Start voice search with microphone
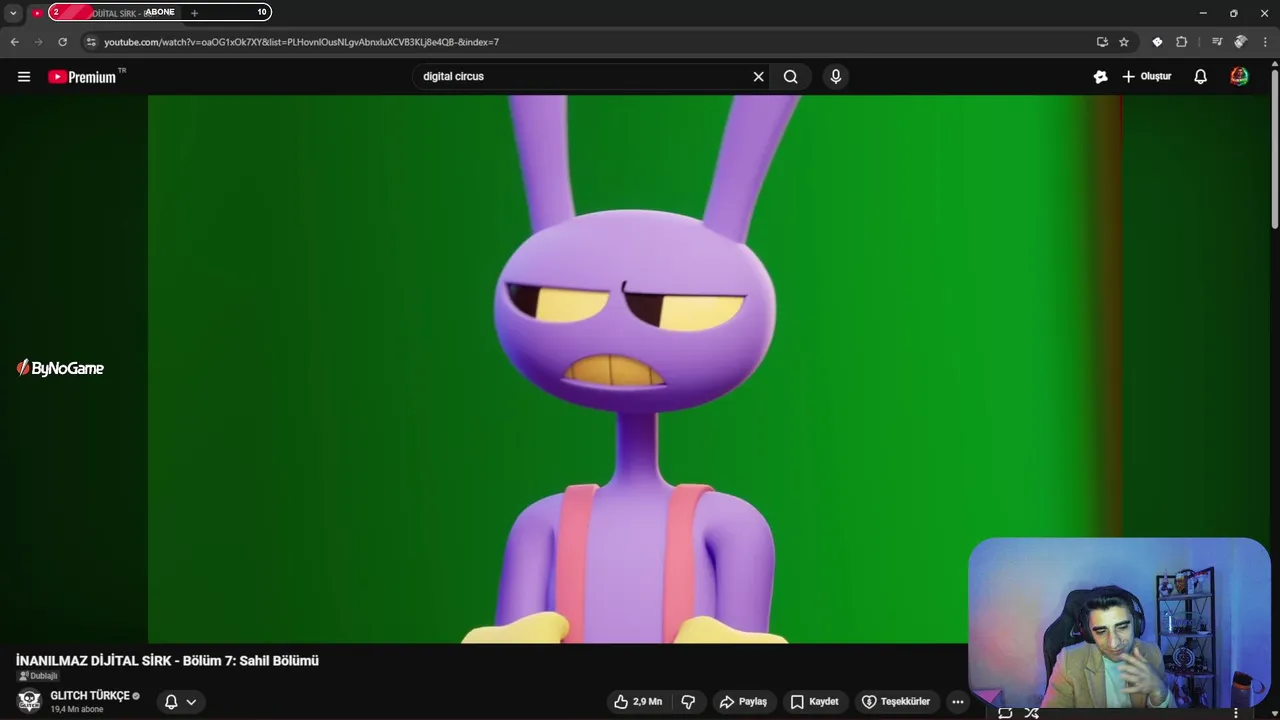This screenshot has width=1280, height=720. click(836, 77)
